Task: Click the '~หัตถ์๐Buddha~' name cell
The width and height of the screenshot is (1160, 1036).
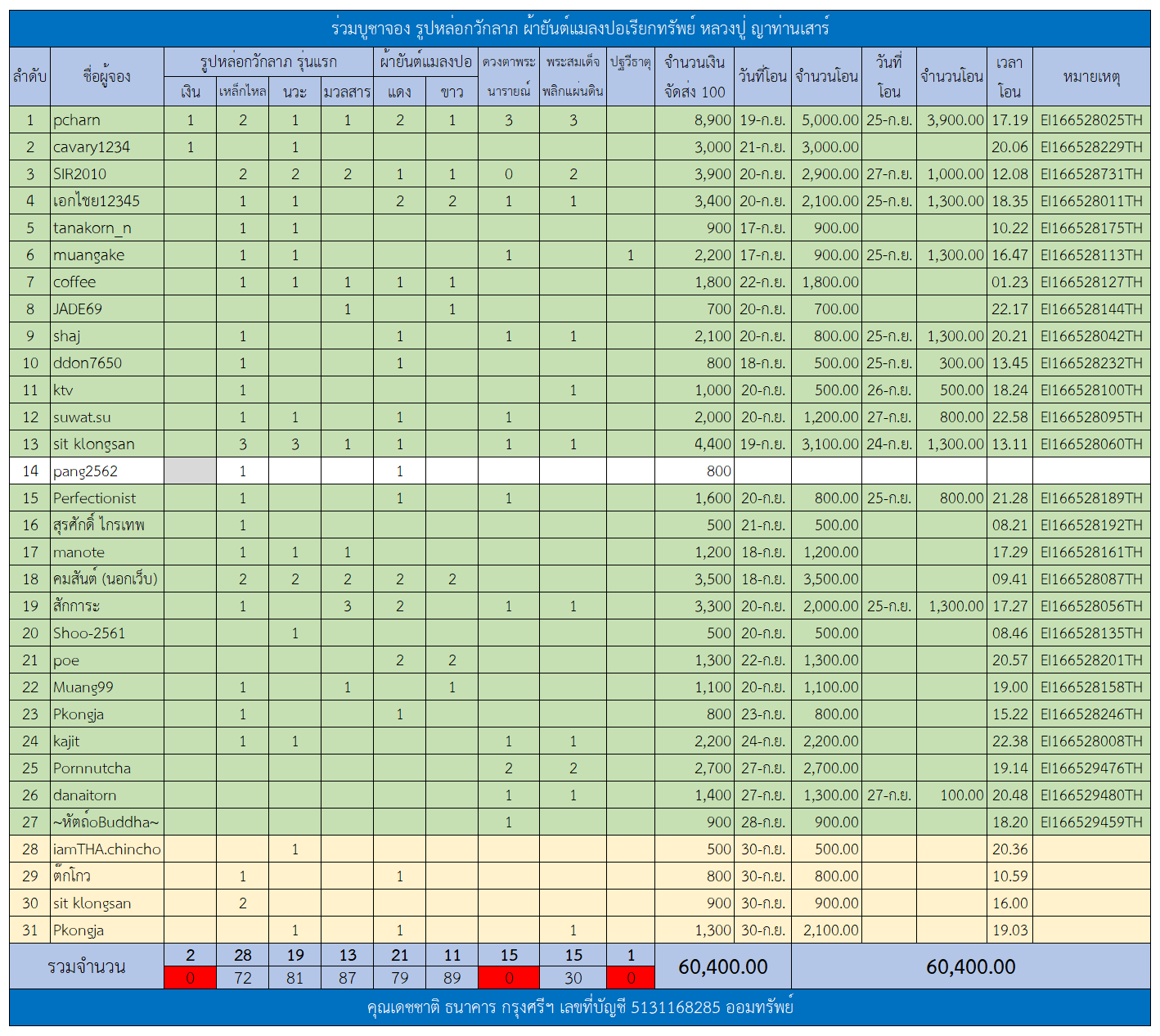Action: [107, 822]
